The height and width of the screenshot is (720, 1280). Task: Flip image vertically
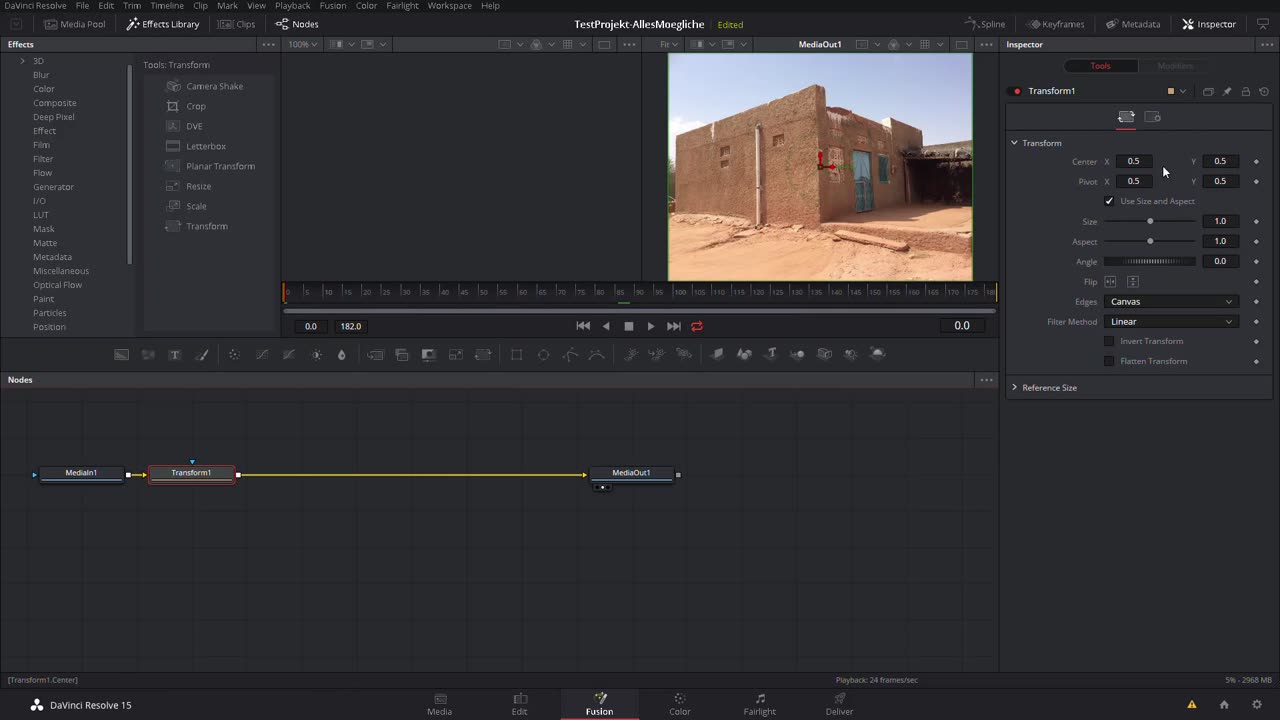pos(1133,282)
